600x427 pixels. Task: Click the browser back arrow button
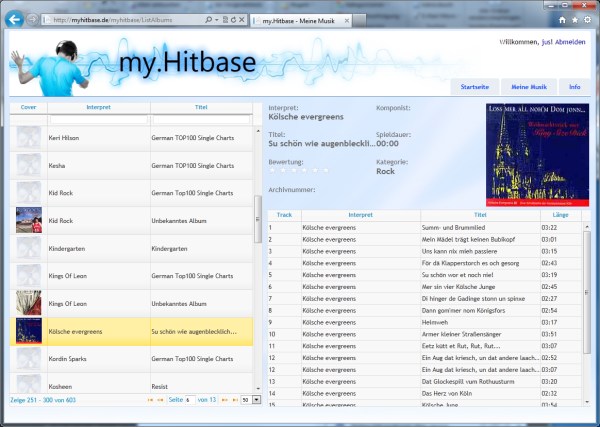(14, 19)
